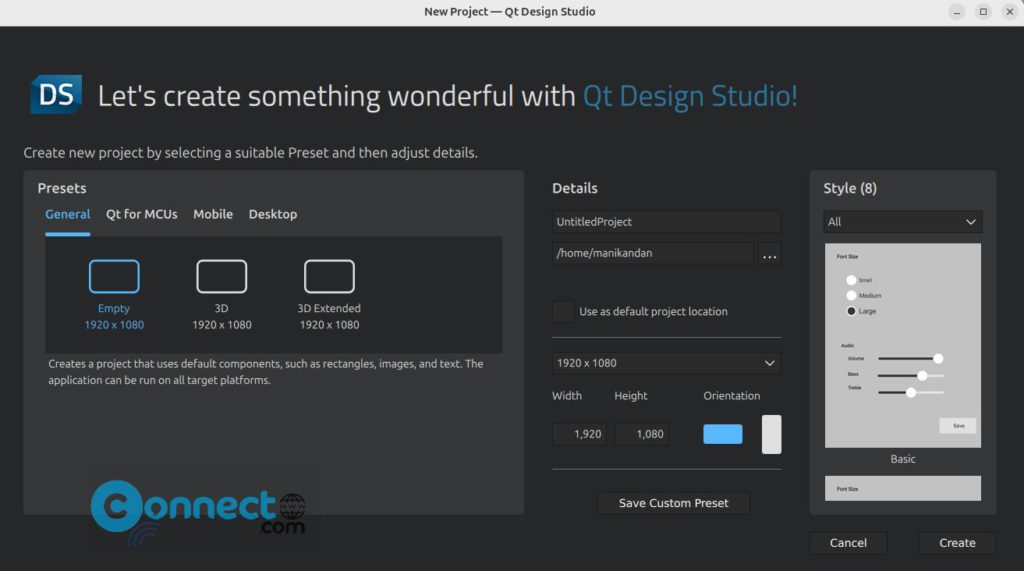This screenshot has height=571, width=1024.
Task: Select portrait orientation icon
Action: (771, 434)
